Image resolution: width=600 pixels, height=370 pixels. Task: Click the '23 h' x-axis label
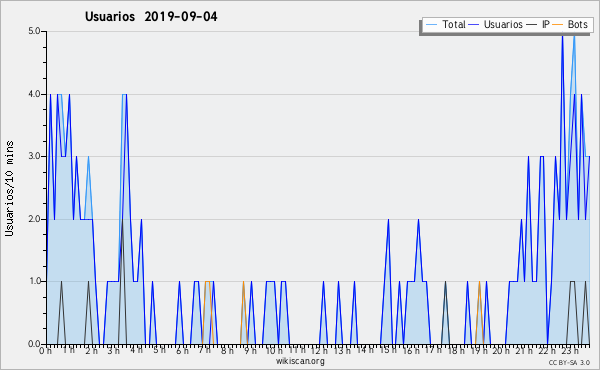point(570,351)
